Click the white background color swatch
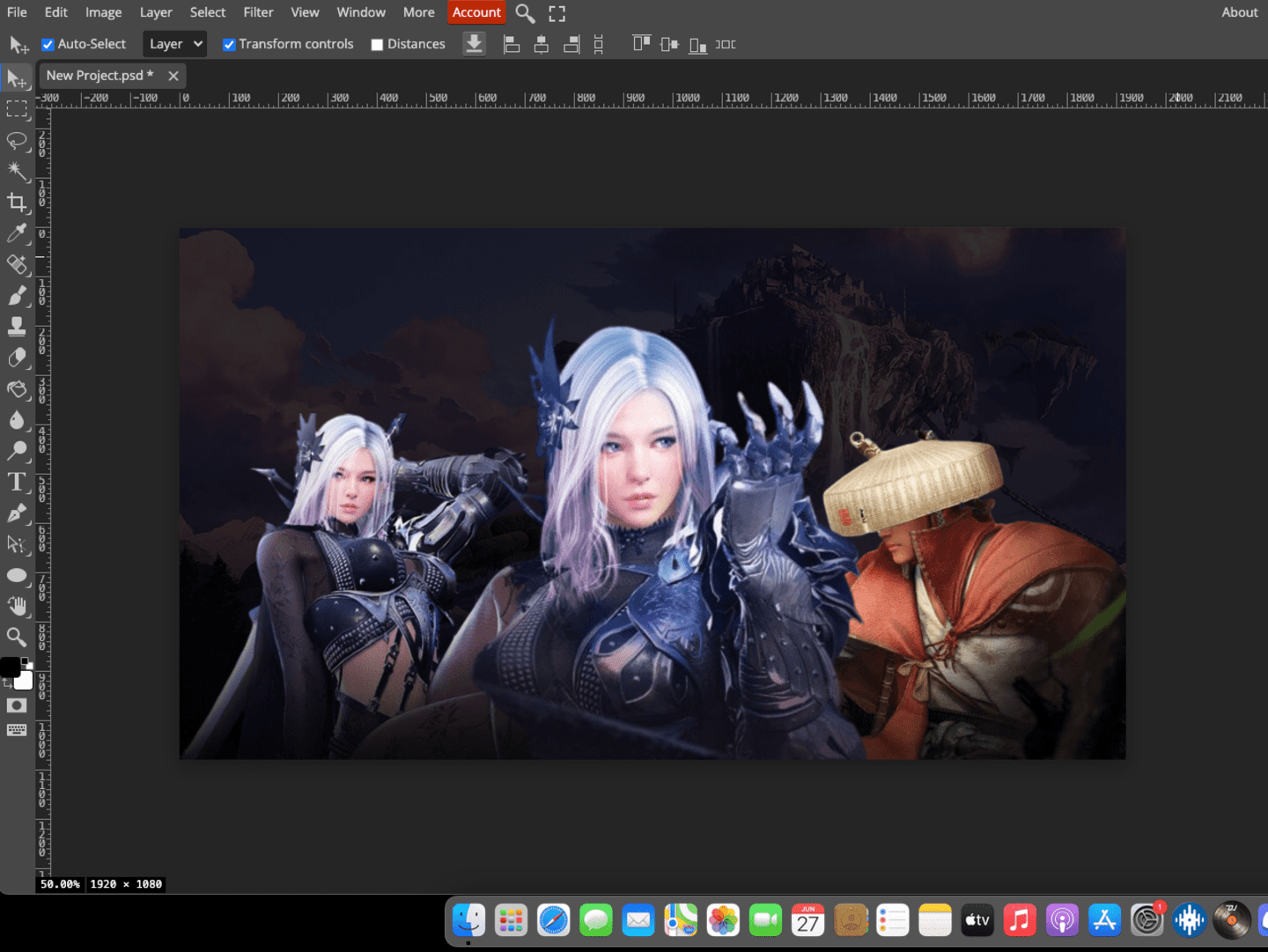Viewport: 1268px width, 952px height. (26, 681)
